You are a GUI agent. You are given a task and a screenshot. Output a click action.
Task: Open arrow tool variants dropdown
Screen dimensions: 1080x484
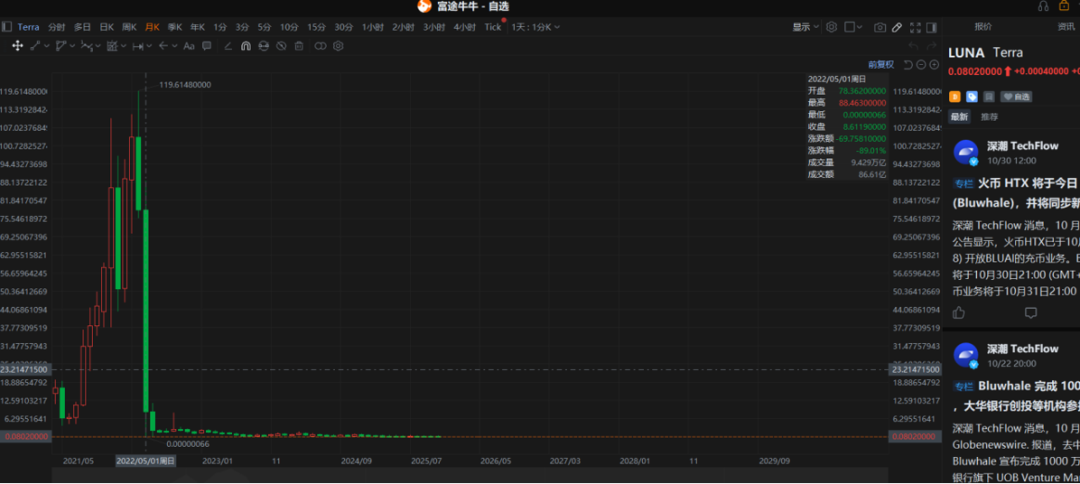coord(175,46)
